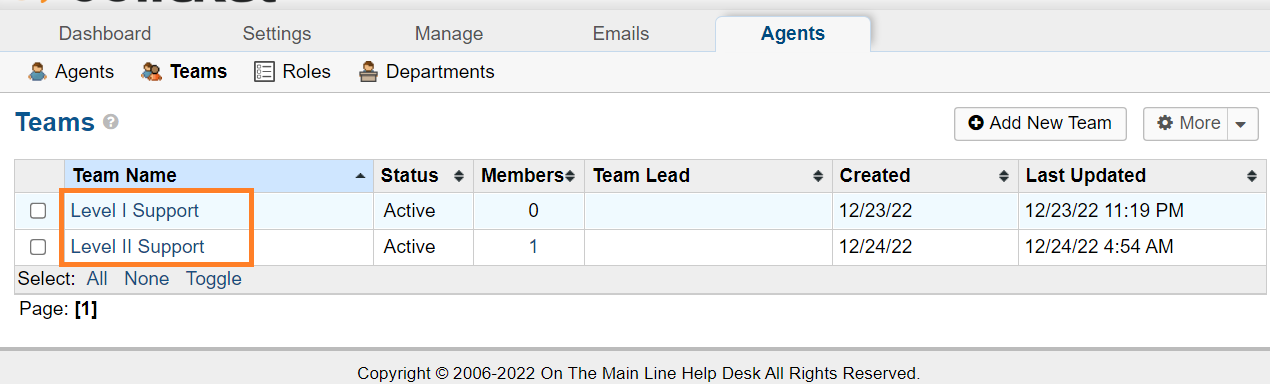The image size is (1270, 384).
Task: Click the Departments icon
Action: (x=368, y=72)
